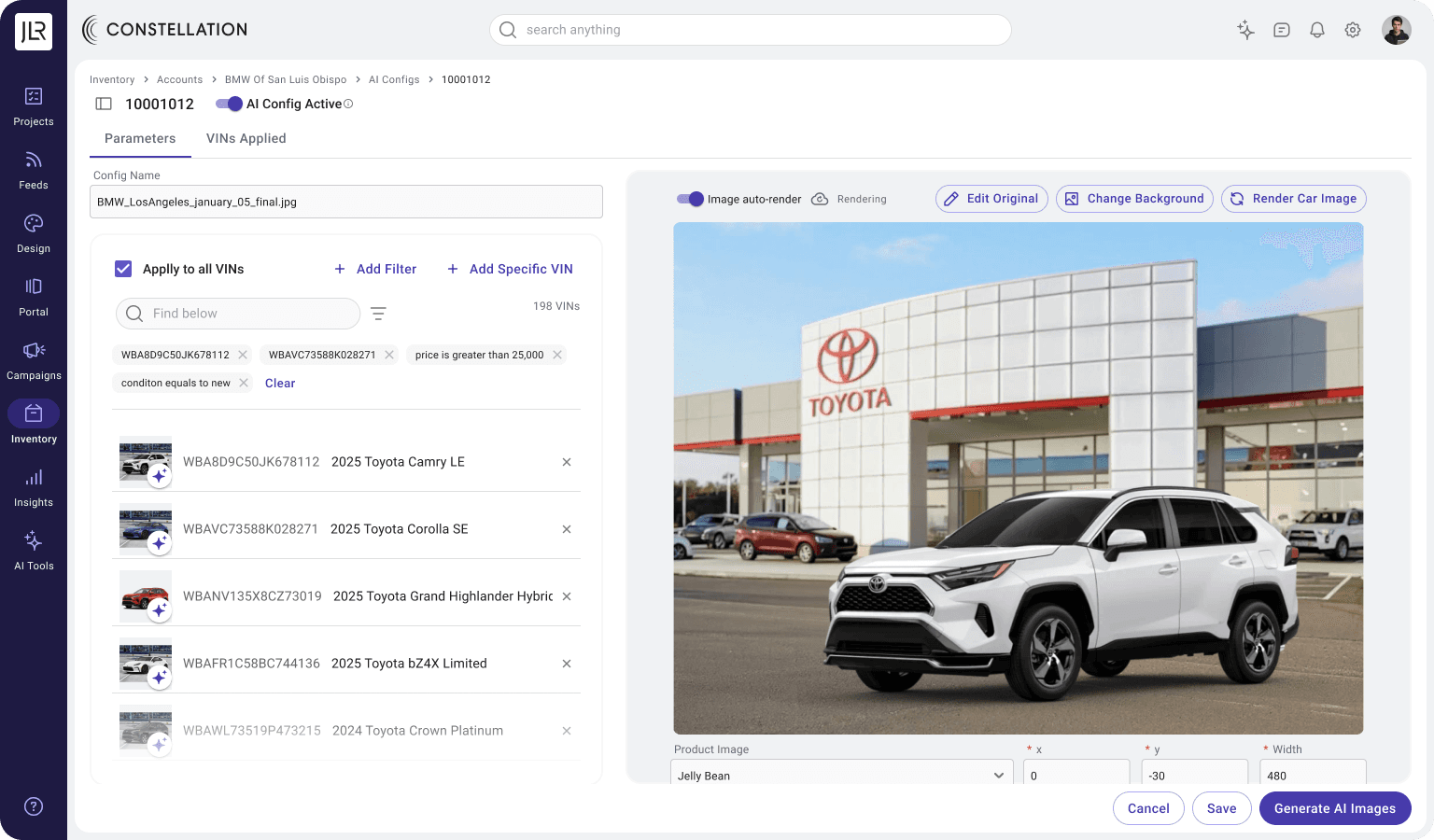1434x840 pixels.
Task: Click Render Car Image button
Action: pyautogui.click(x=1294, y=199)
